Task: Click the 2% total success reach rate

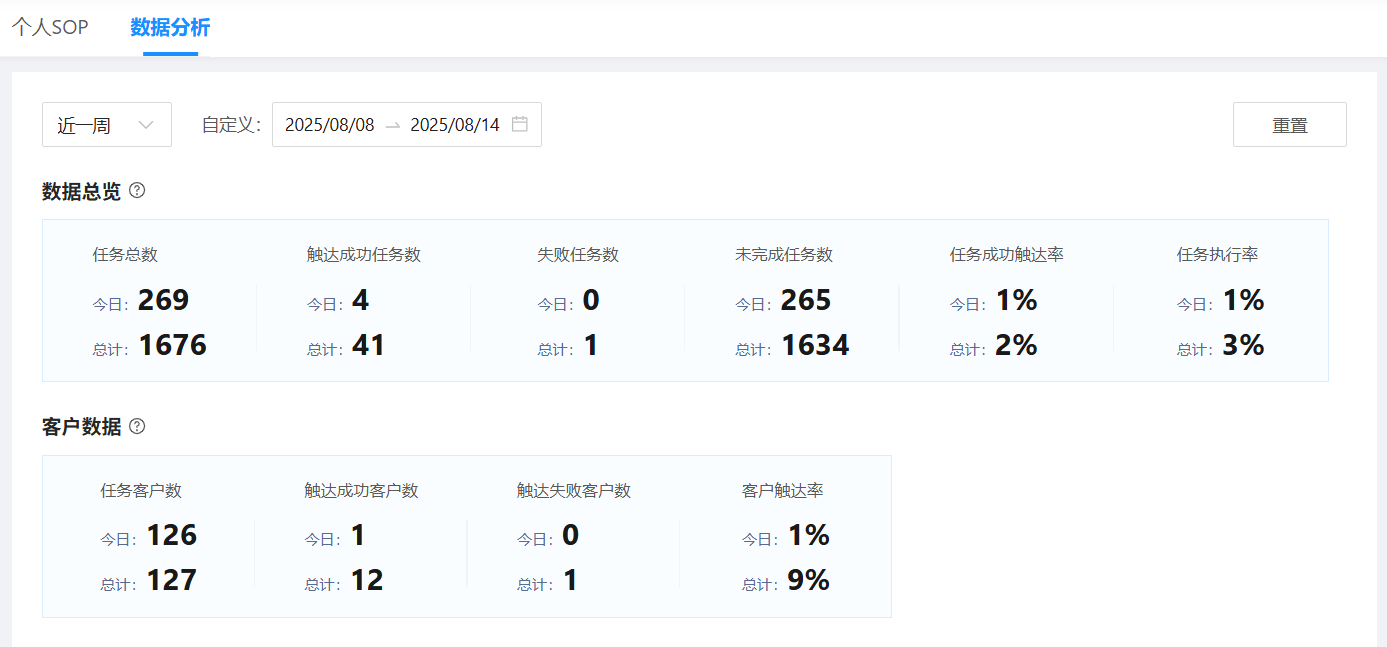Action: (x=1016, y=345)
